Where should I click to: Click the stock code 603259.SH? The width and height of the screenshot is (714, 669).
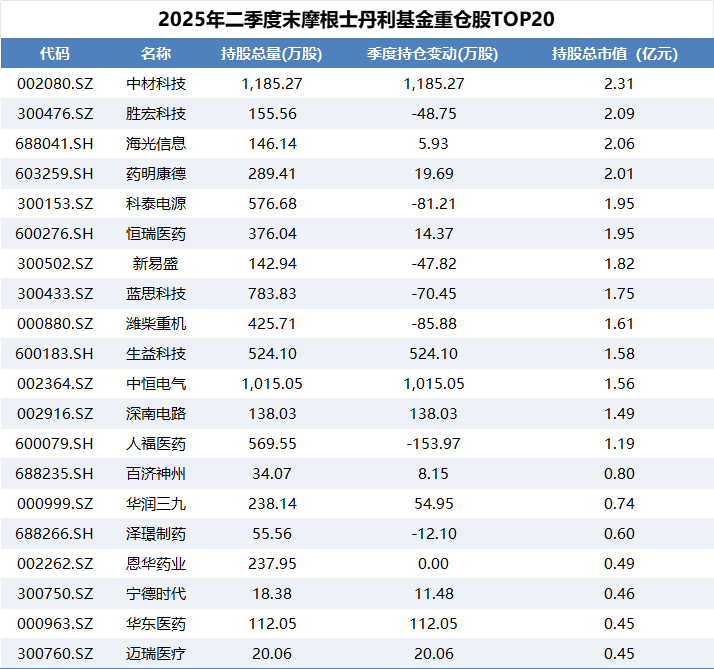point(55,174)
